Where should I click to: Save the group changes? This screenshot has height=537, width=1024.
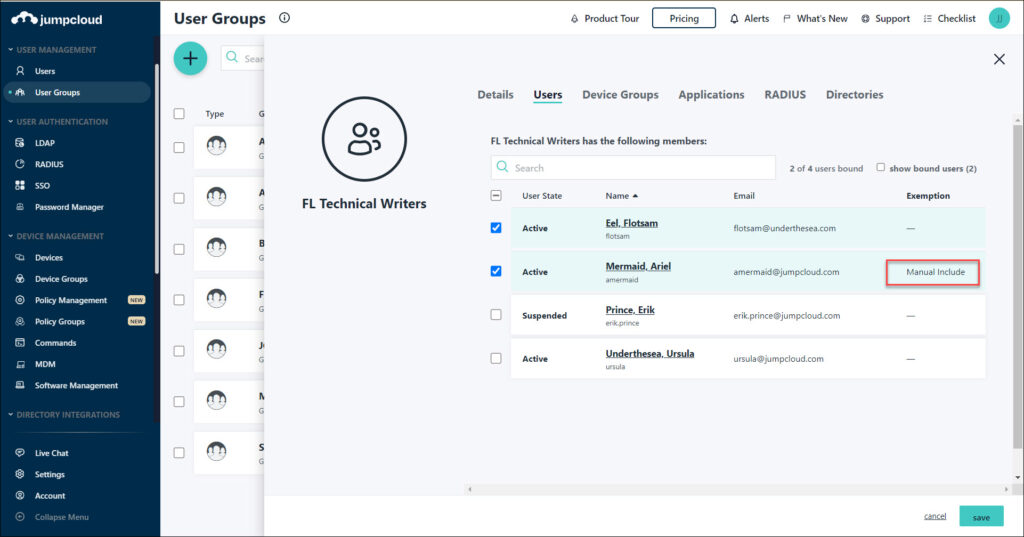click(x=981, y=517)
